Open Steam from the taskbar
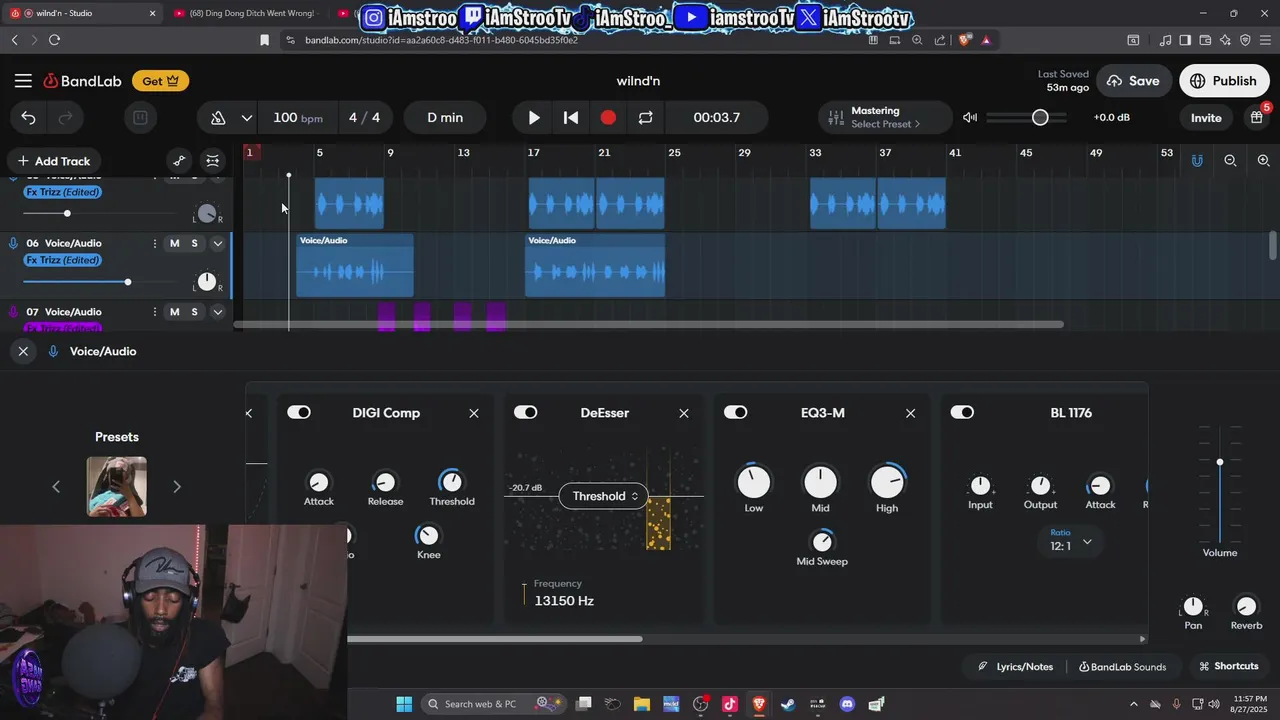The height and width of the screenshot is (720, 1280). 788,704
